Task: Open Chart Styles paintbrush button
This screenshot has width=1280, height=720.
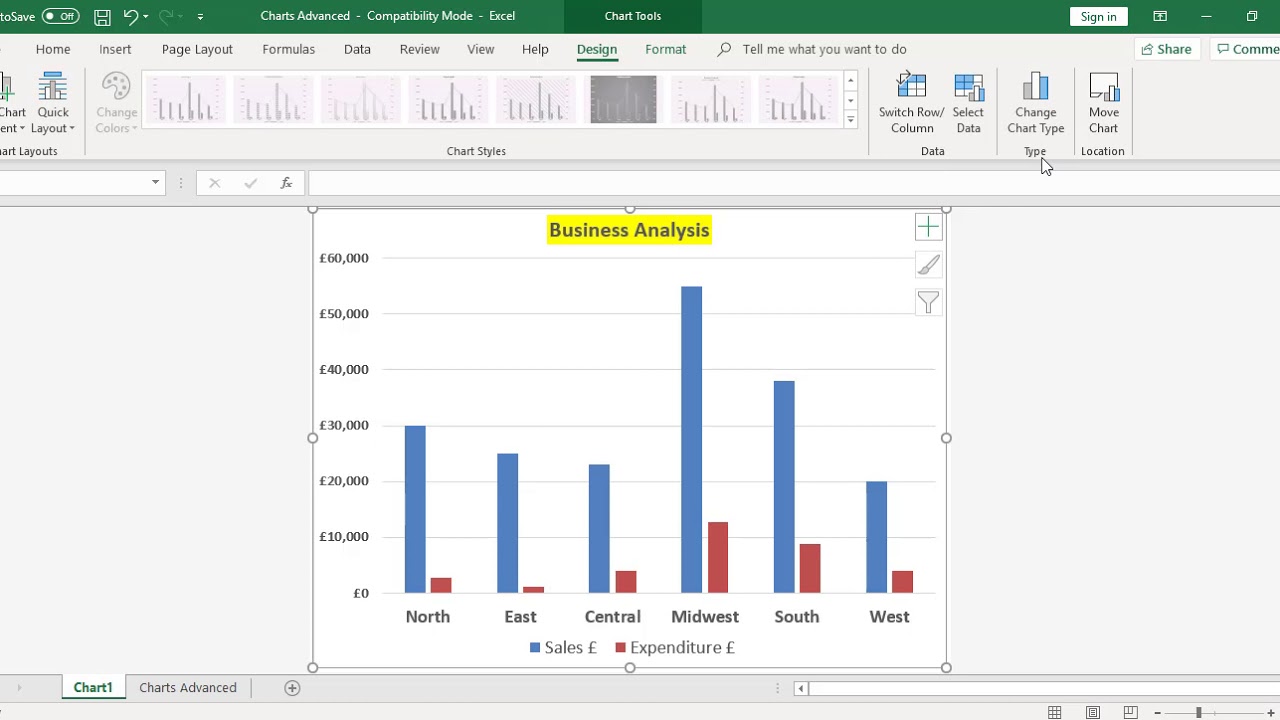Action: pyautogui.click(x=928, y=265)
